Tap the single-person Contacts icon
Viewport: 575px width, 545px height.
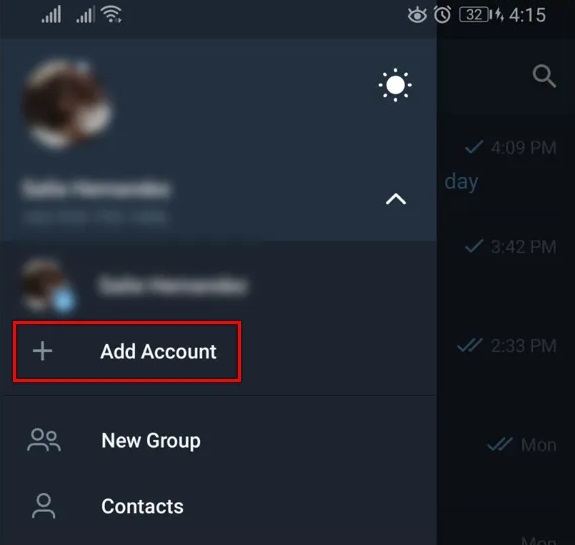click(44, 506)
